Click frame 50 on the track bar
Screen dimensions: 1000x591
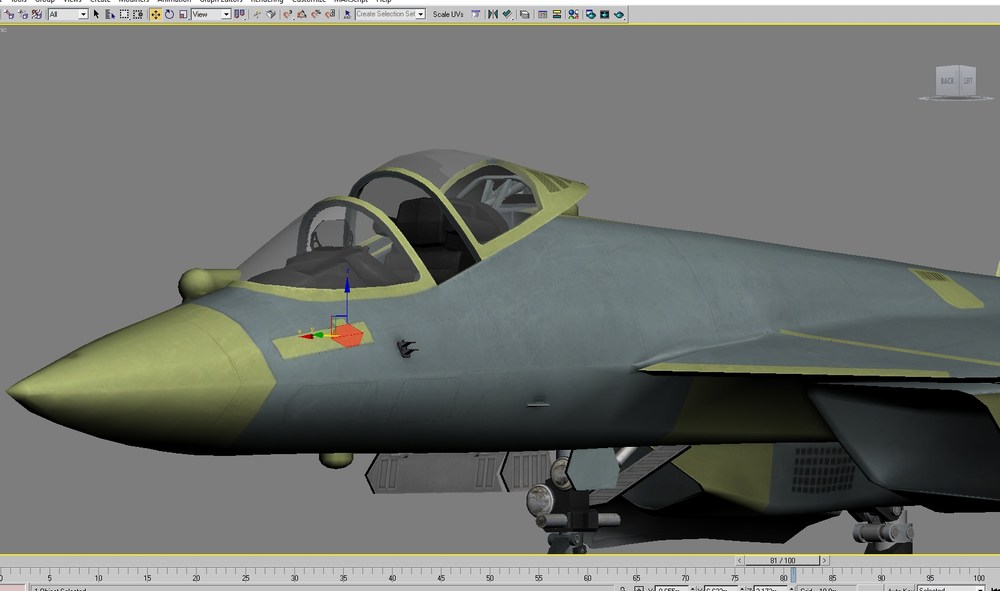tap(490, 577)
